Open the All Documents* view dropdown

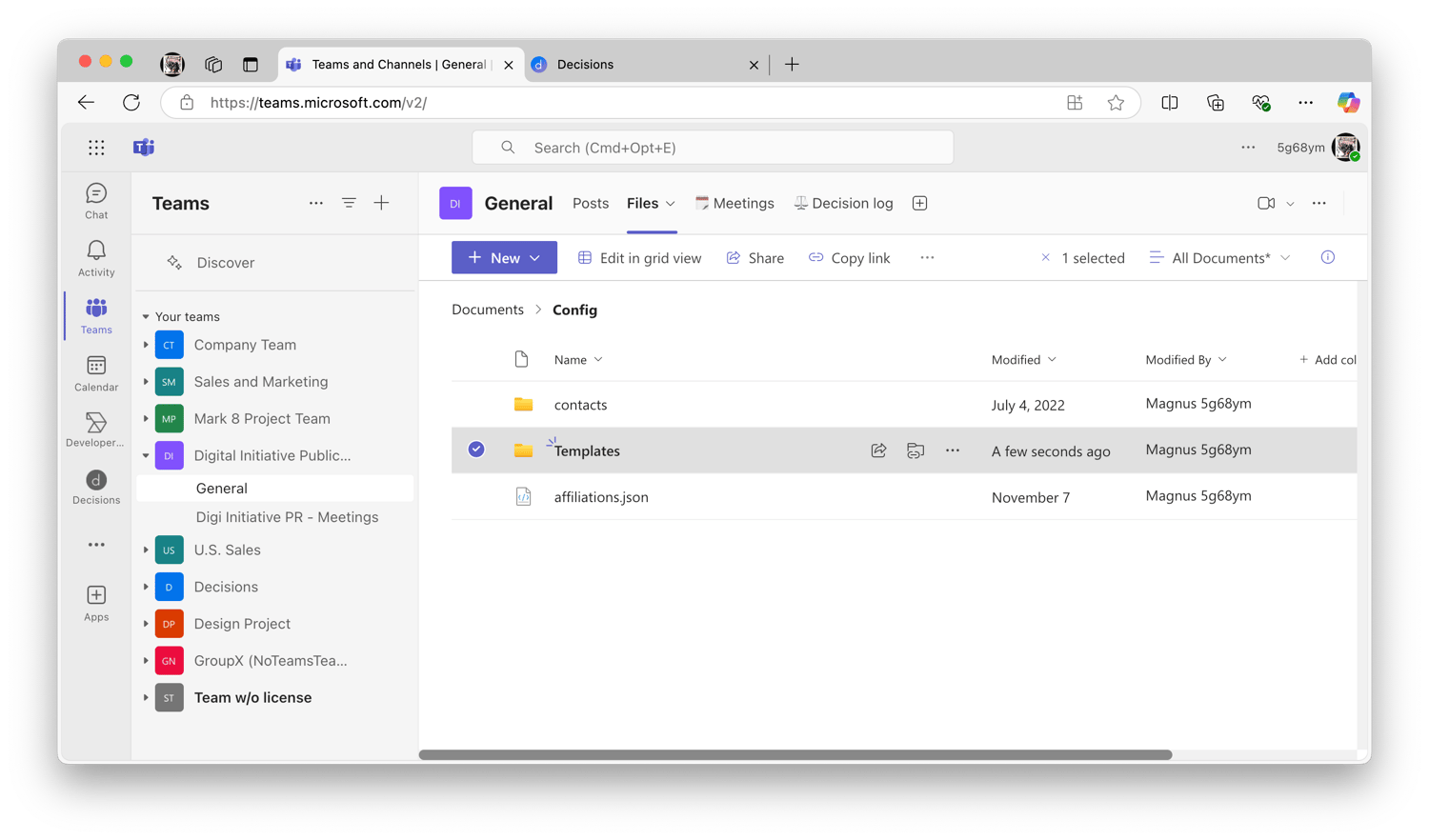(1219, 257)
